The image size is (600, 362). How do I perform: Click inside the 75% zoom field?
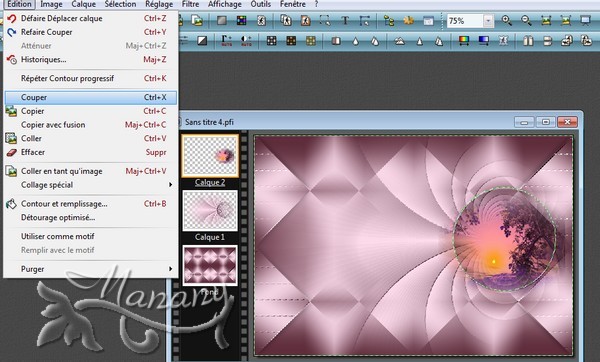[x=465, y=21]
